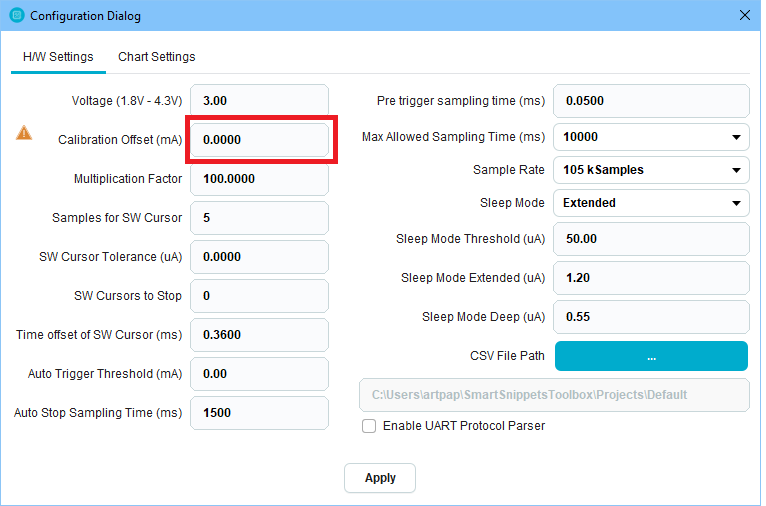766x506 pixels.
Task: Focus the Sleep Mode Deep (uA) field
Action: (x=651, y=317)
